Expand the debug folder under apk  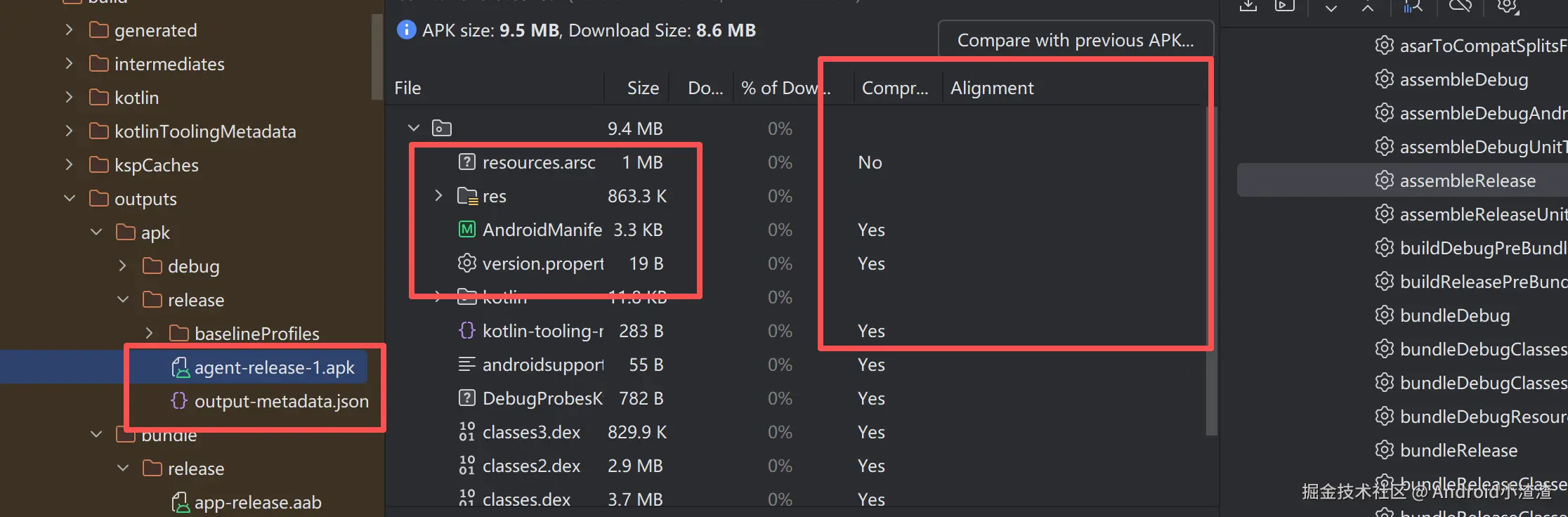pyautogui.click(x=123, y=266)
